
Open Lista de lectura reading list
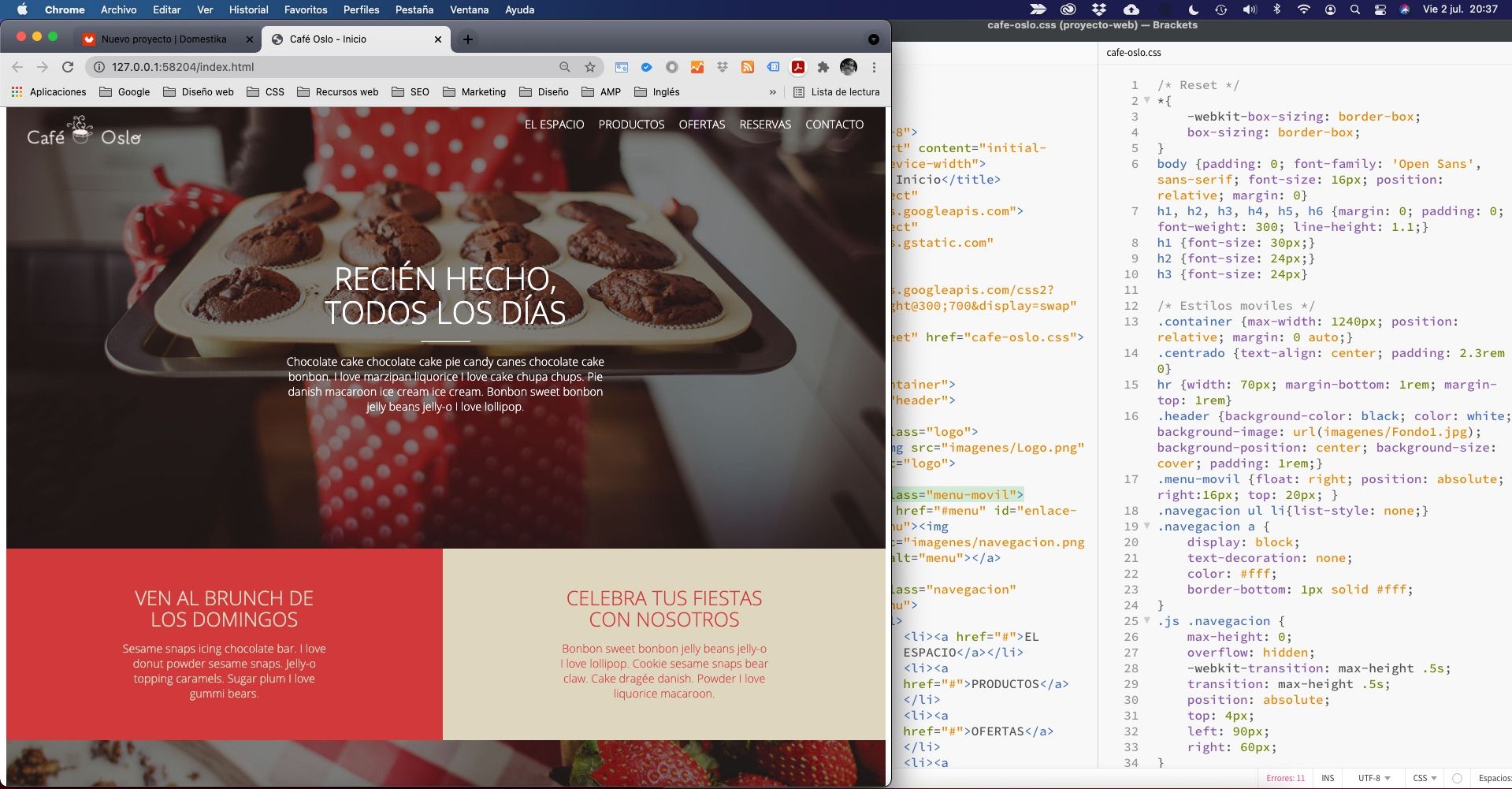point(836,92)
